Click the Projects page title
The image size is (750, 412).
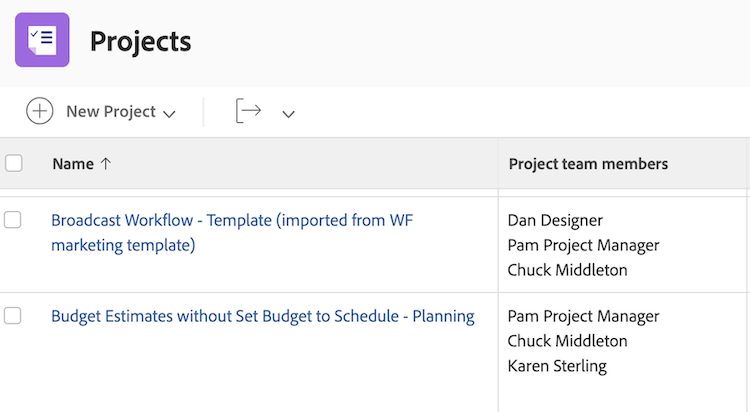[140, 41]
